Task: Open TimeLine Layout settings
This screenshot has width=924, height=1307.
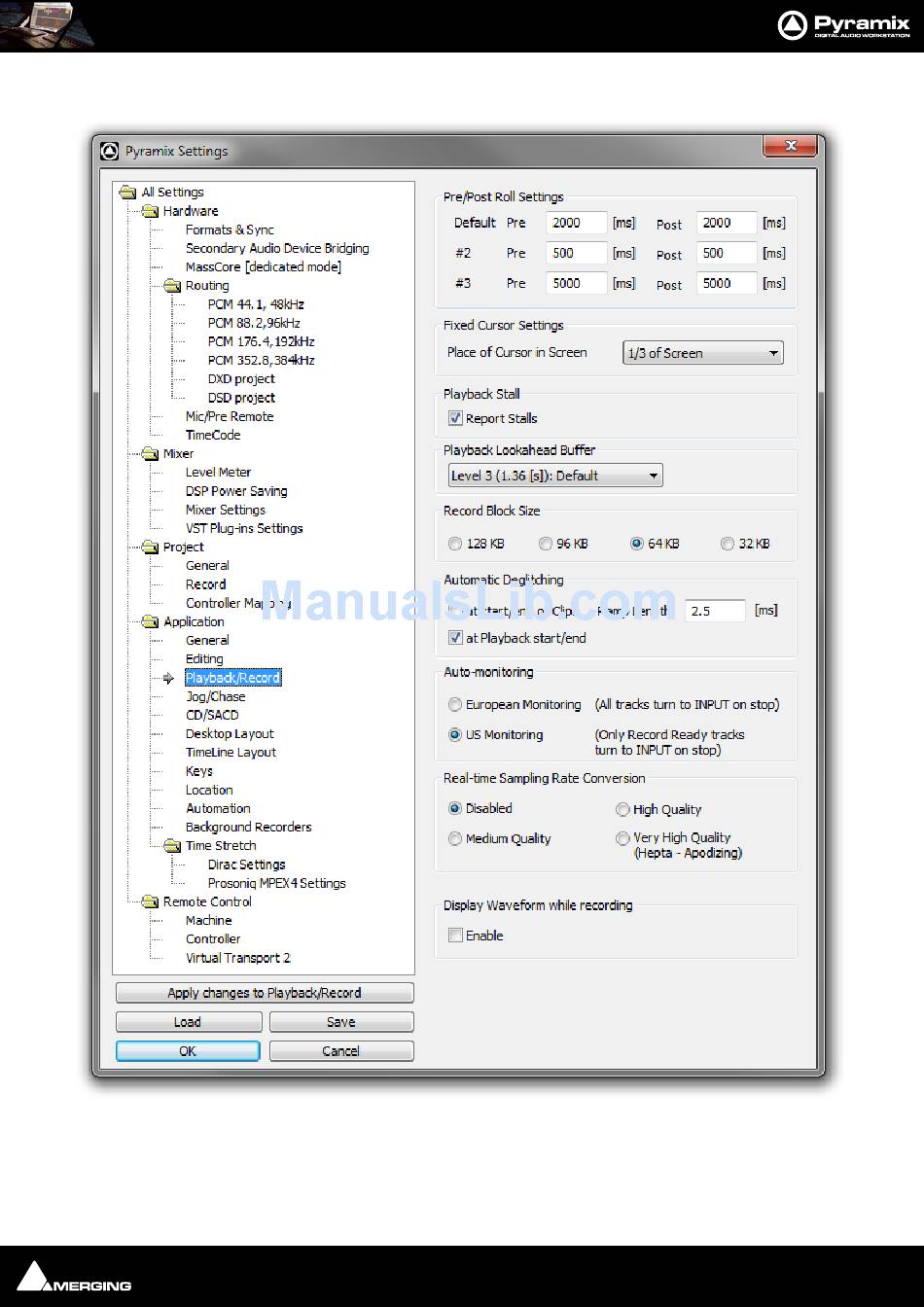Action: (231, 752)
